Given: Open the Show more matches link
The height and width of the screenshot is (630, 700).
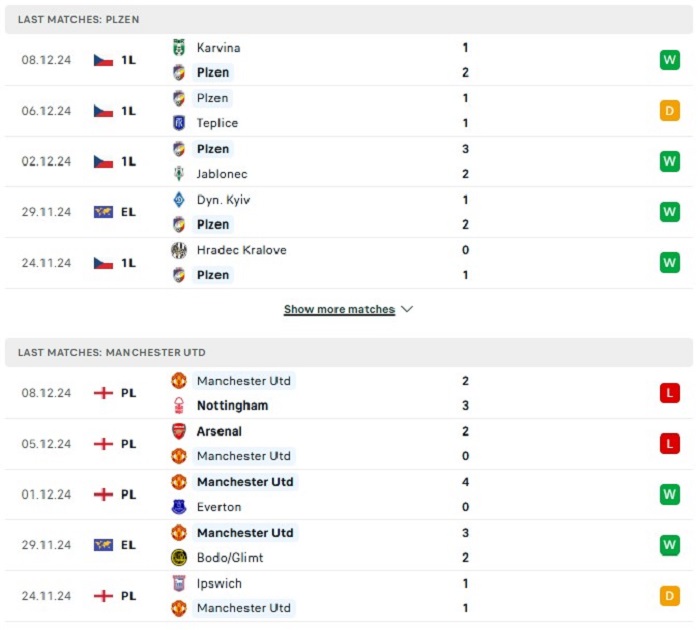Looking at the screenshot, I should (339, 309).
